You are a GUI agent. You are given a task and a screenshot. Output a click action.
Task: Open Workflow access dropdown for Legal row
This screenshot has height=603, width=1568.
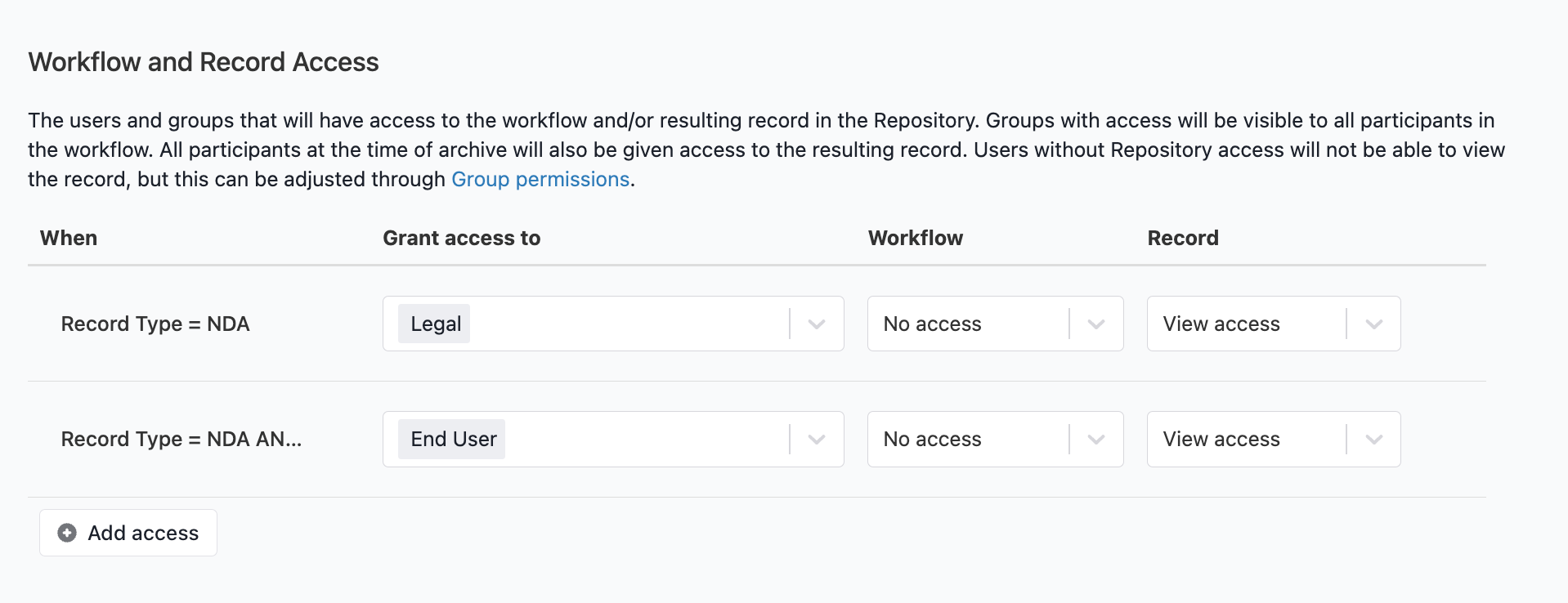tap(995, 324)
